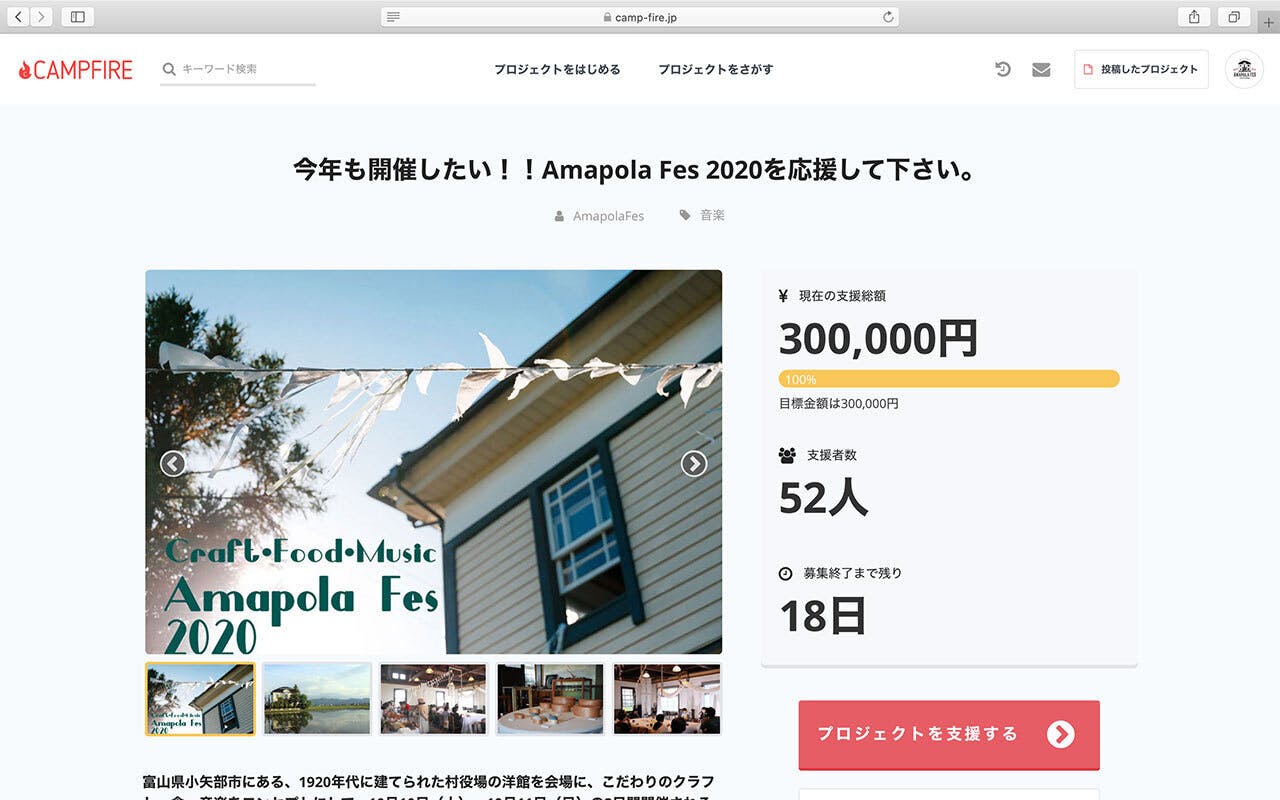This screenshot has width=1280, height=800.
Task: Show previous slide with left arrow
Action: (173, 463)
